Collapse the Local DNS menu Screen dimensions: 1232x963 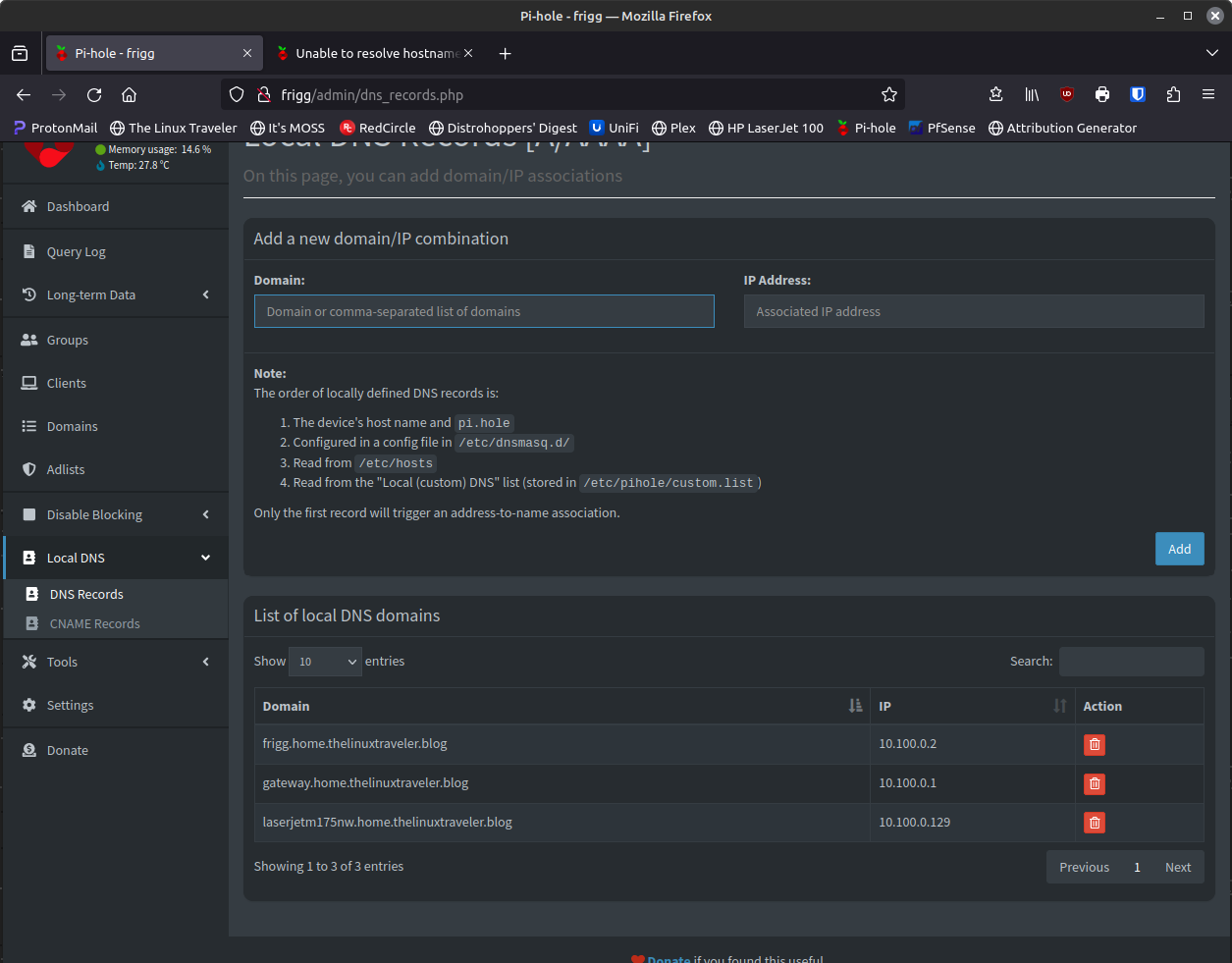tap(116, 559)
